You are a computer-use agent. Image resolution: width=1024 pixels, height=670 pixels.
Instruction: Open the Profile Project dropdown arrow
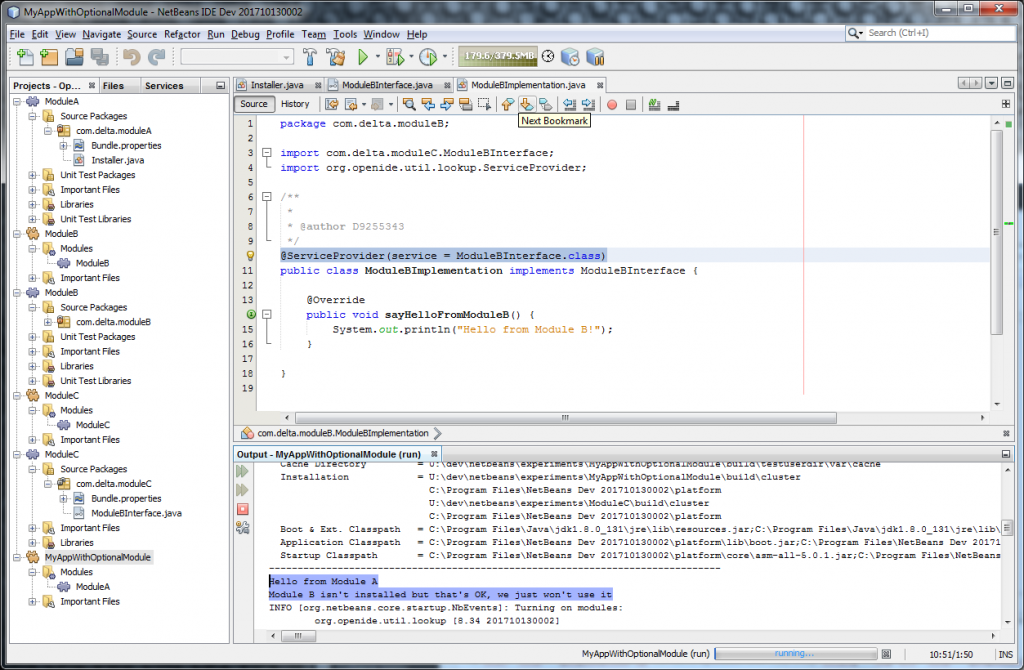pyautogui.click(x=445, y=57)
